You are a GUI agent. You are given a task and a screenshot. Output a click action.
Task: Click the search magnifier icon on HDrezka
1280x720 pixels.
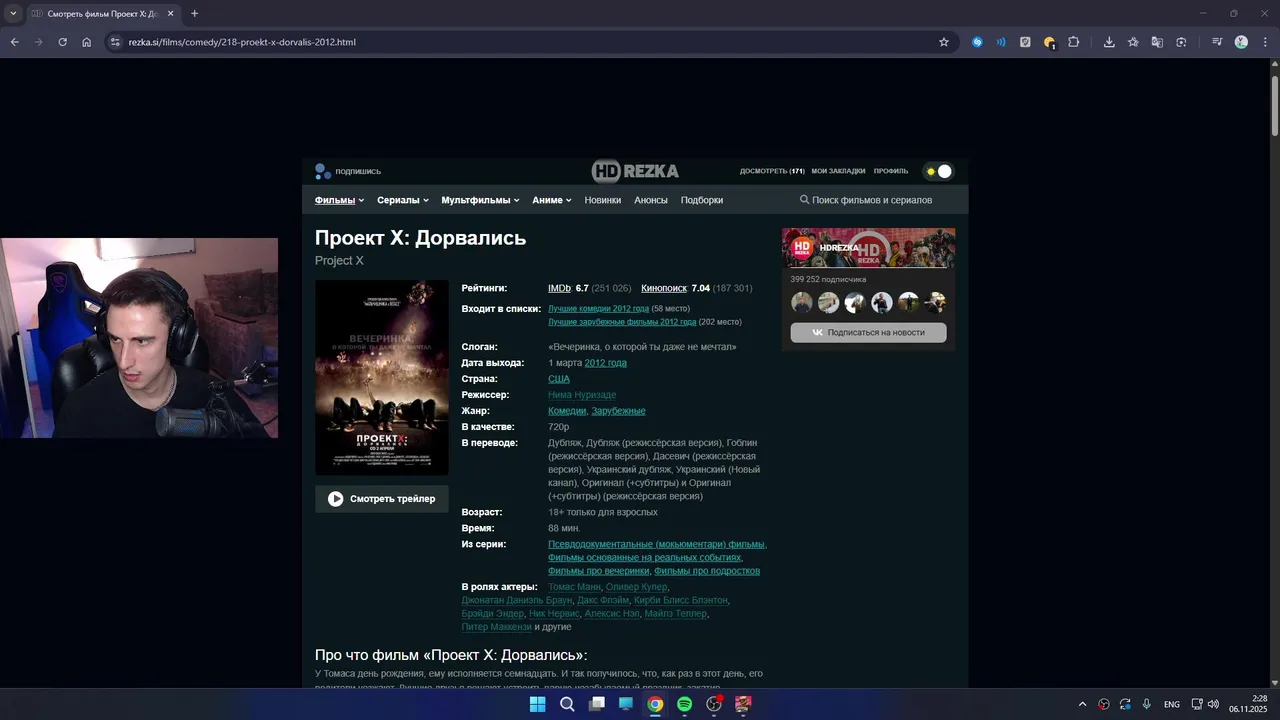click(x=804, y=200)
